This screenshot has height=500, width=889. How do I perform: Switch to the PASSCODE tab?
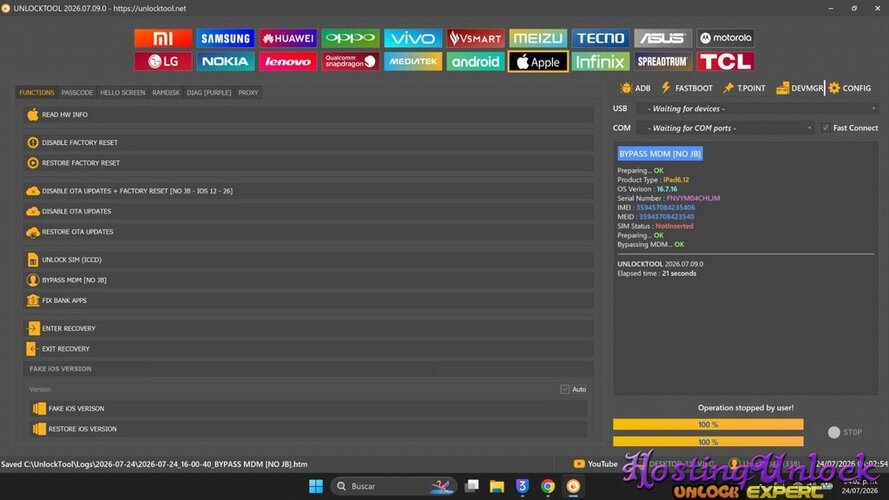coord(77,92)
